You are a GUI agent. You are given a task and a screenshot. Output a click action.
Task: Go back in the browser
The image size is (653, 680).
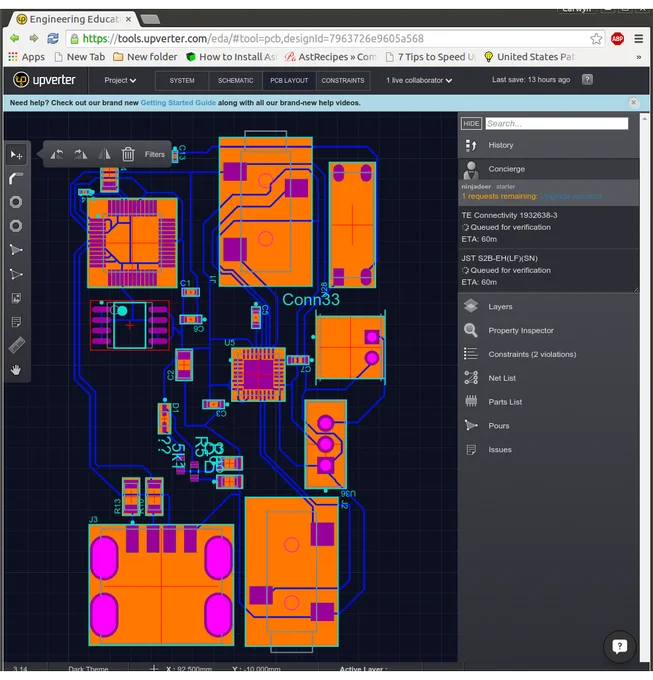(15, 39)
